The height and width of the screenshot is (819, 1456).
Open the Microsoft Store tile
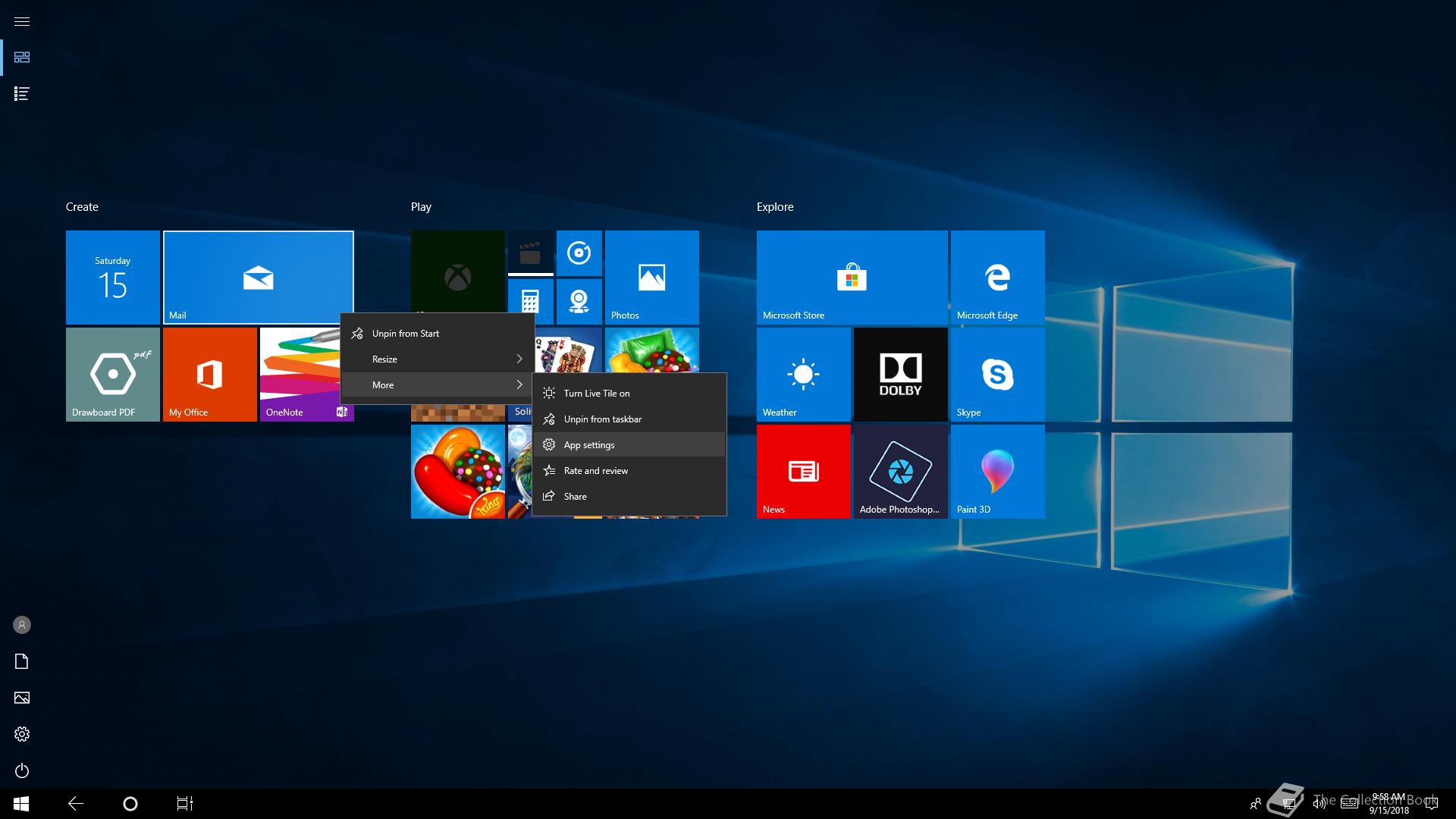tap(852, 278)
